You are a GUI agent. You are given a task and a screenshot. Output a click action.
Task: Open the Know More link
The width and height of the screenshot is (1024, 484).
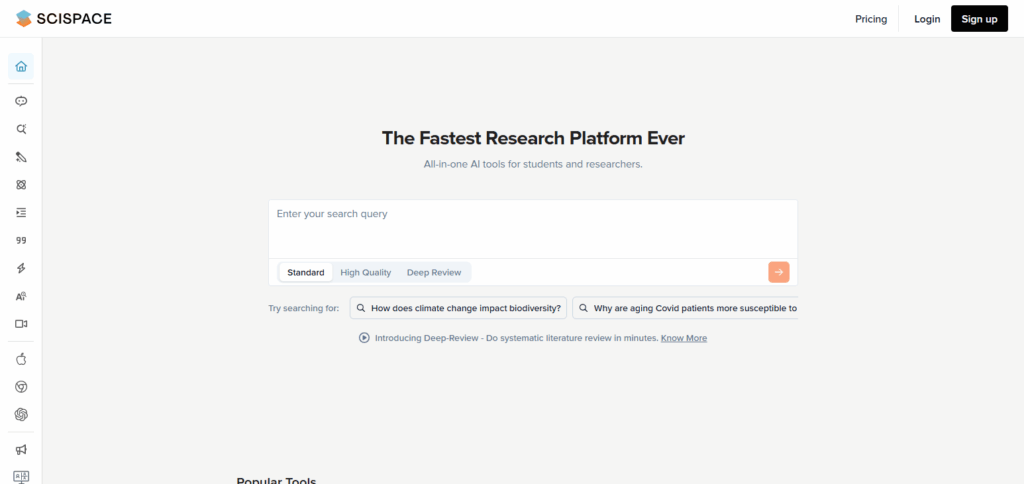click(684, 338)
